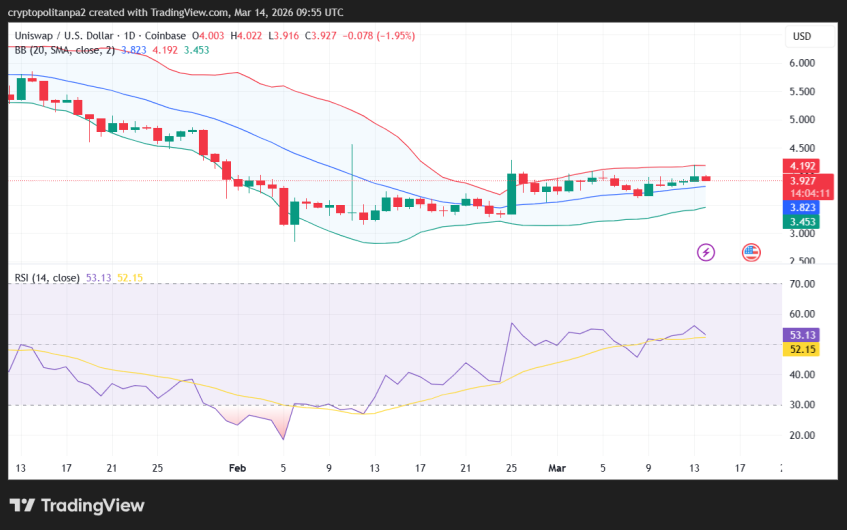Click the TradingView logo at bottom
This screenshot has height=530, width=847.
77,505
